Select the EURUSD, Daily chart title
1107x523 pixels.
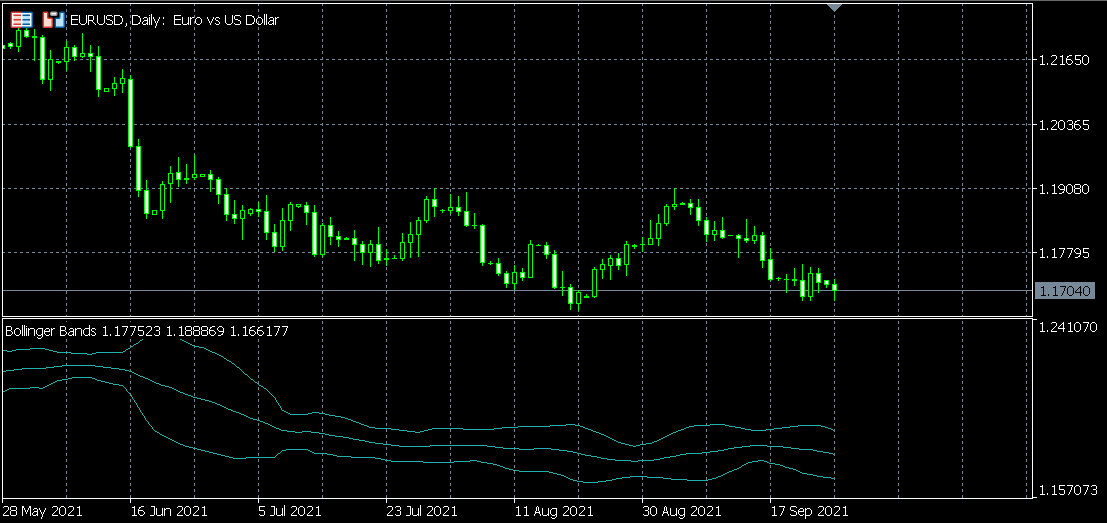(175, 20)
